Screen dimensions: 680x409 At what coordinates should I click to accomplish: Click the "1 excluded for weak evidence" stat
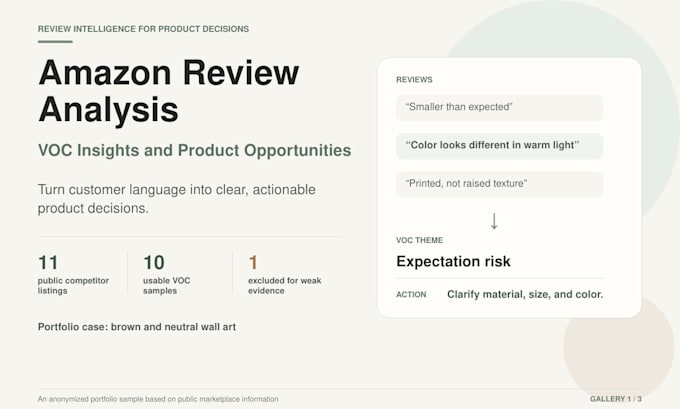[284, 274]
